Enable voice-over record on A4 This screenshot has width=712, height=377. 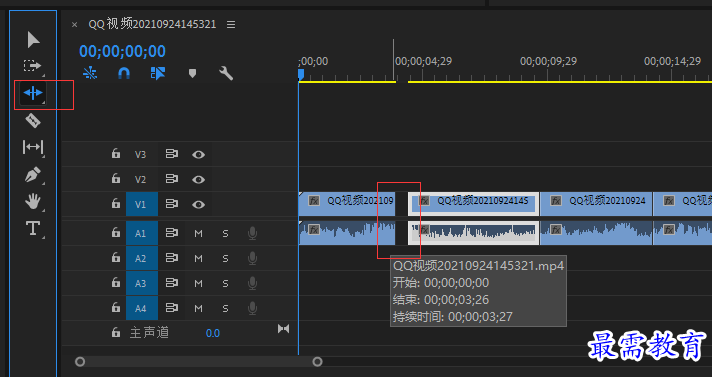(252, 308)
